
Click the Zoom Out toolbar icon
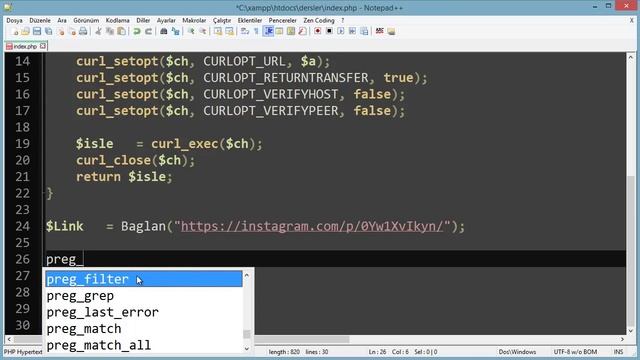click(202, 31)
